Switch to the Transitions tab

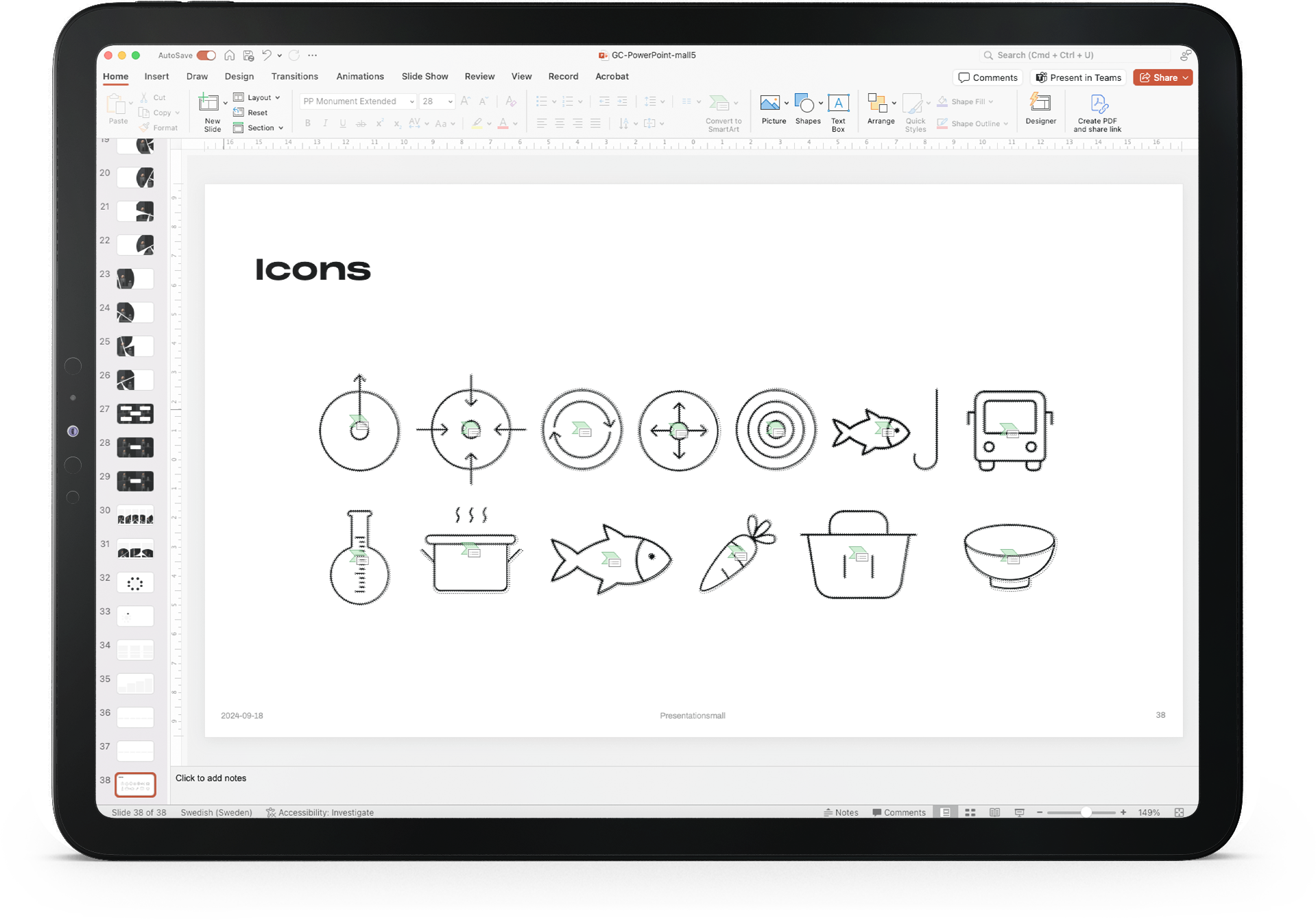point(295,76)
